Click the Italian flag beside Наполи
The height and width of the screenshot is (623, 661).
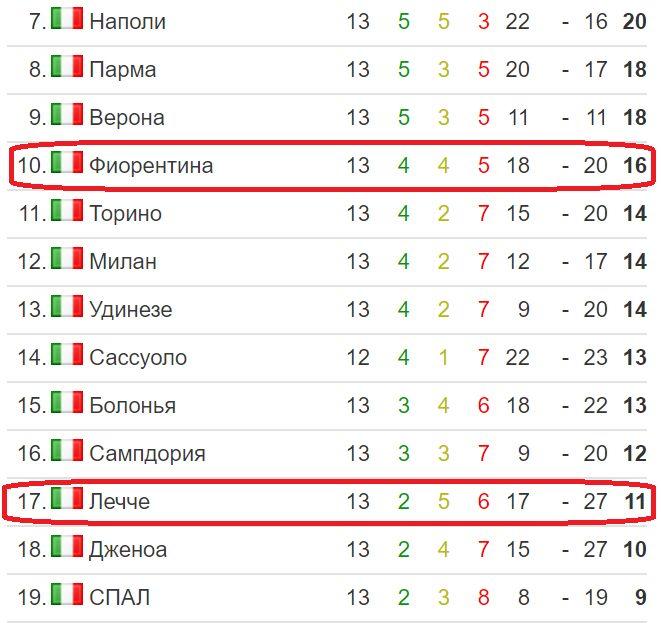click(67, 19)
